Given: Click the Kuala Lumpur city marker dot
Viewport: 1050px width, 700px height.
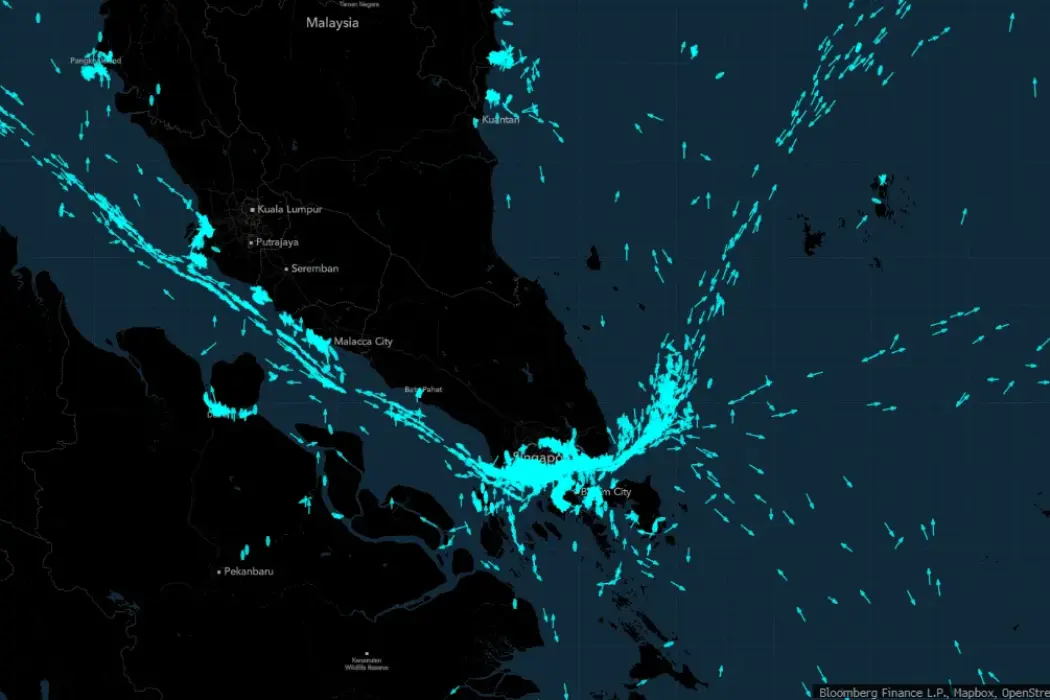Looking at the screenshot, I should pos(252,210).
